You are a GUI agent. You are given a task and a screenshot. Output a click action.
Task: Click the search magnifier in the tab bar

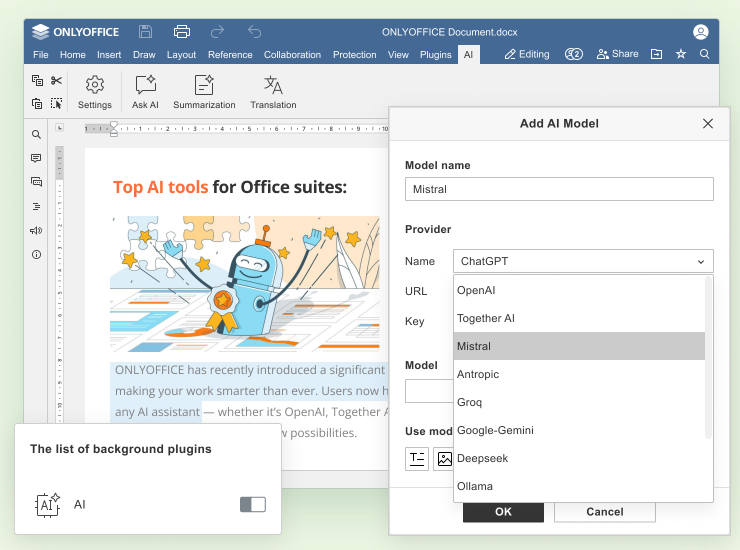point(705,54)
